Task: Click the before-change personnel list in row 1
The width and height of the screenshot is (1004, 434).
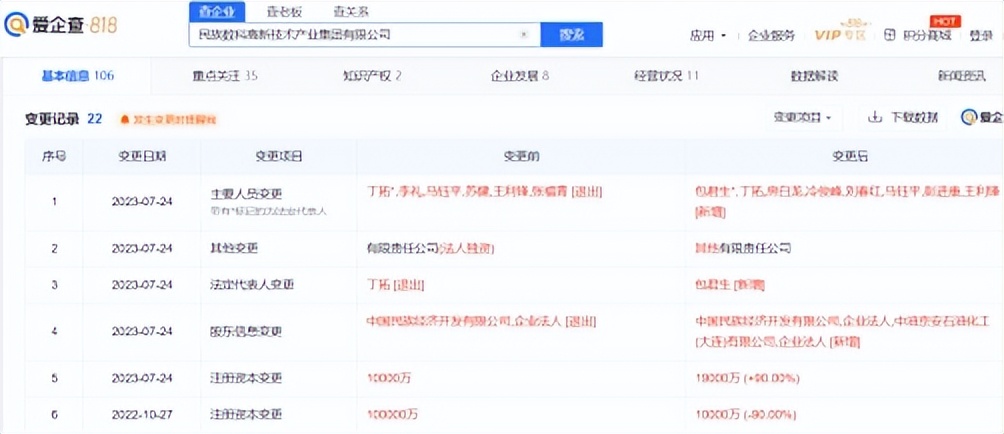Action: point(483,192)
